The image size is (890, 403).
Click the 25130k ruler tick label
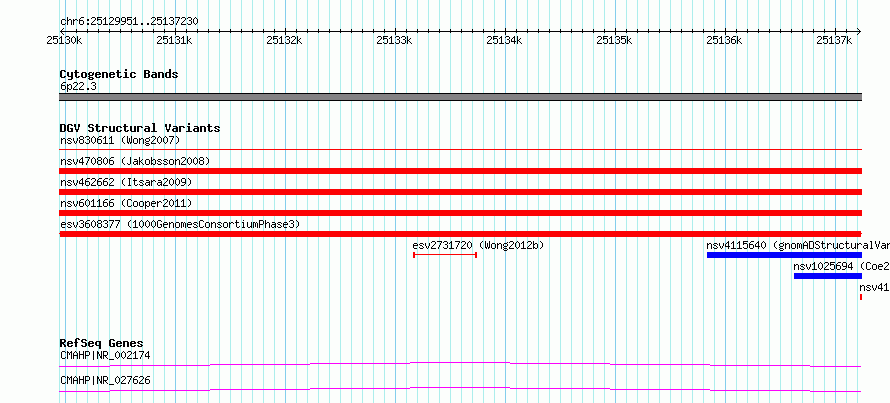click(x=65, y=40)
